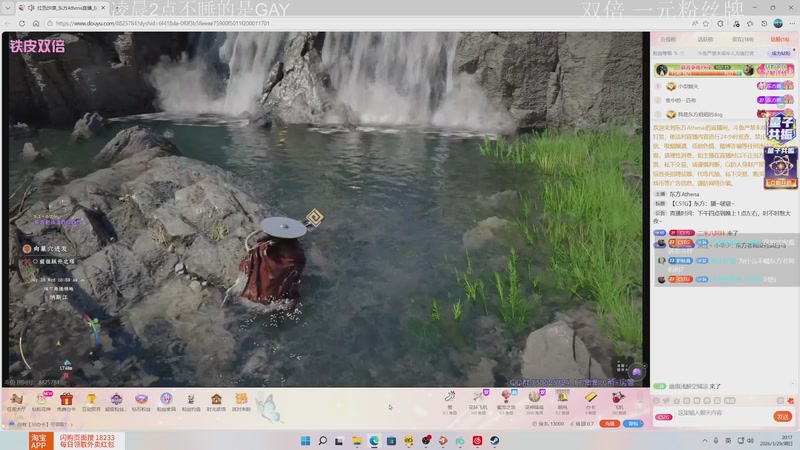Open the golden icon right of the house

[x=241, y=401]
